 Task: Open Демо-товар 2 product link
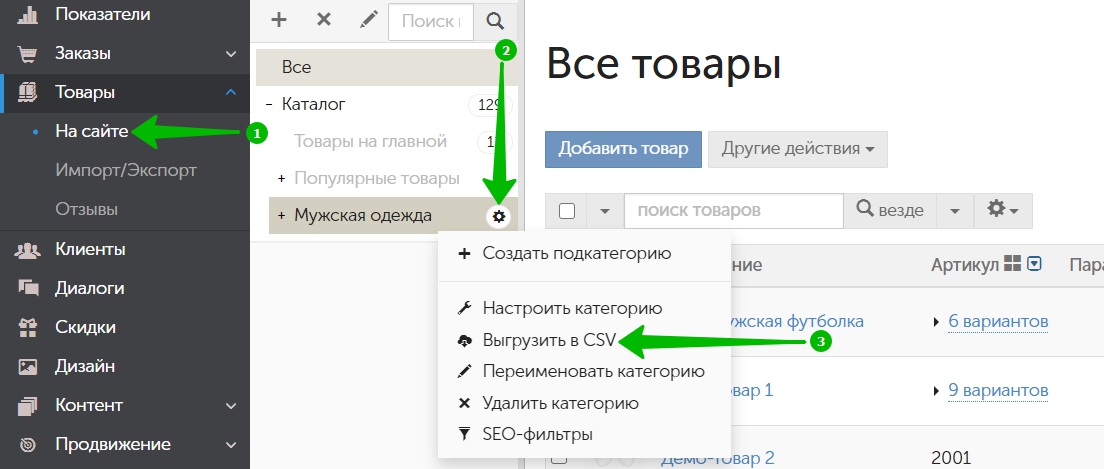pyautogui.click(x=717, y=458)
